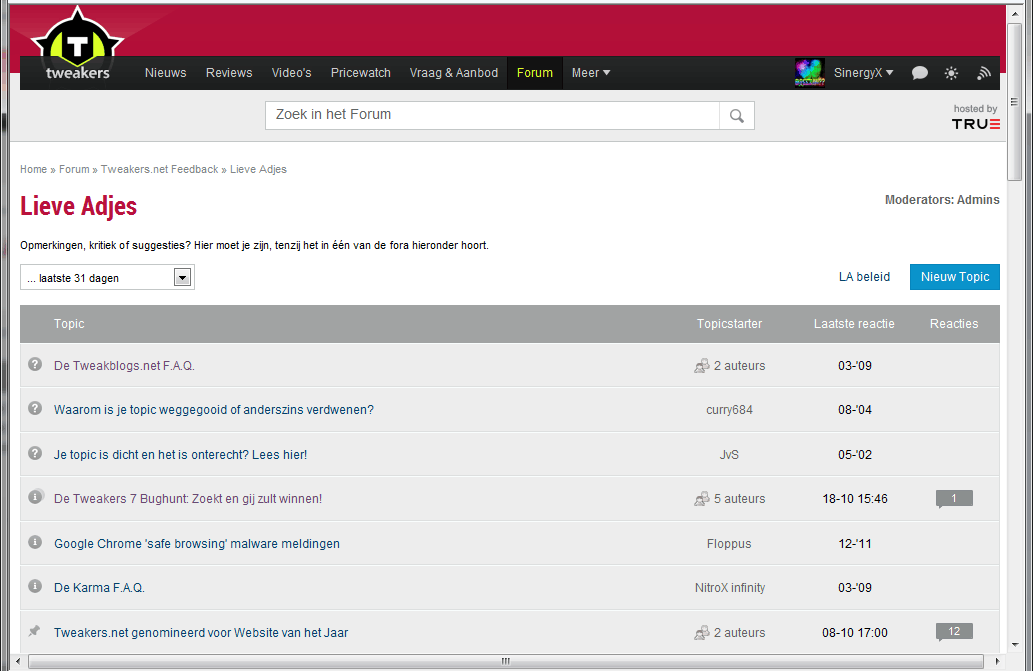Click the question mark icon beside Tweakblogs.net F.A.Q.
The width and height of the screenshot is (1033, 671).
point(35,364)
